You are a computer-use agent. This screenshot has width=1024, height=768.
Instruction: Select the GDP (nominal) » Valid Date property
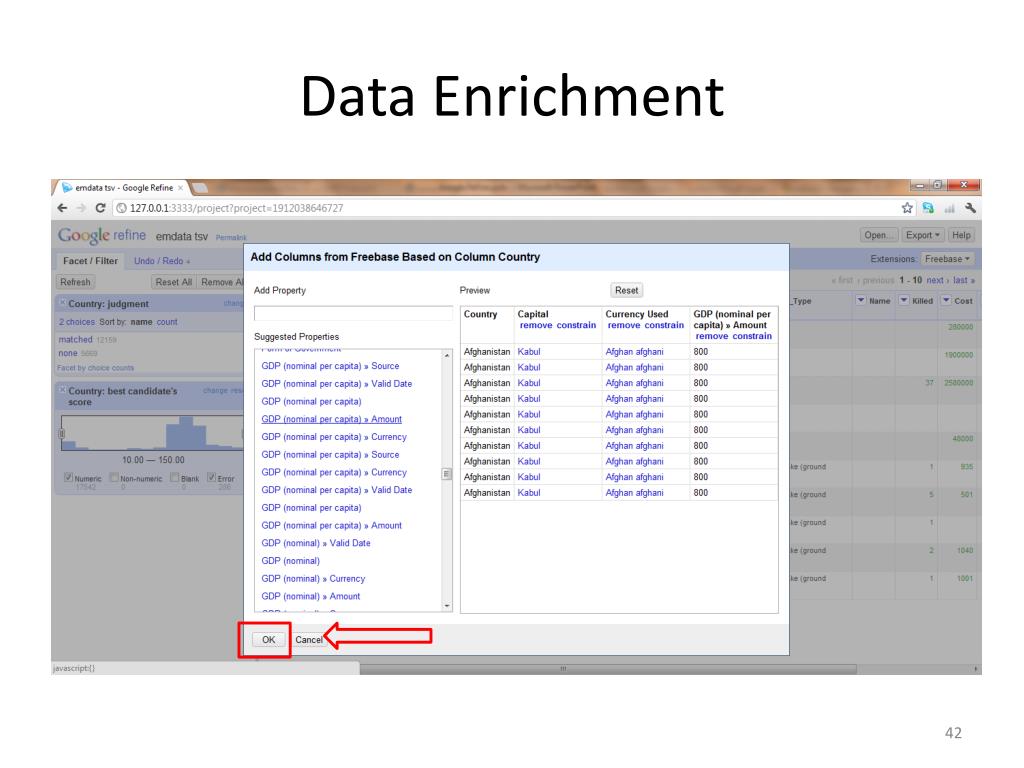[316, 543]
